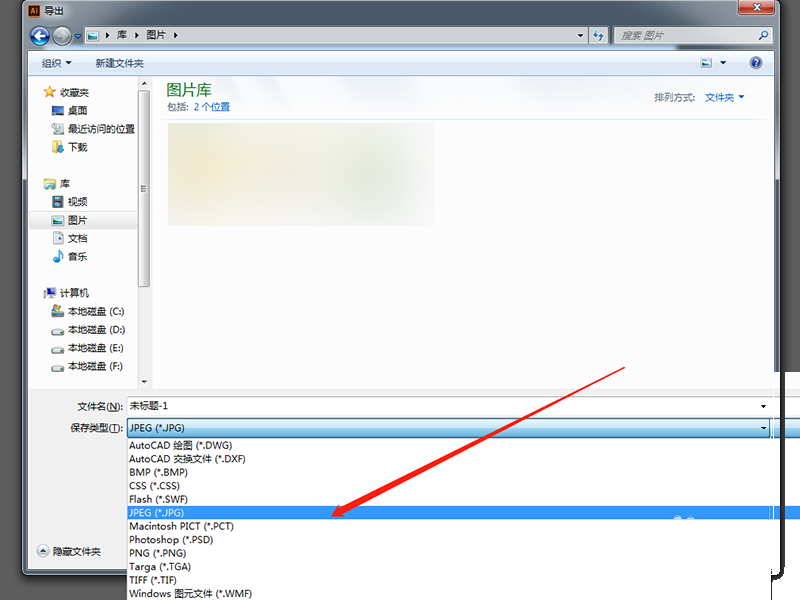Expand the 组织 dropdown menu

56,63
